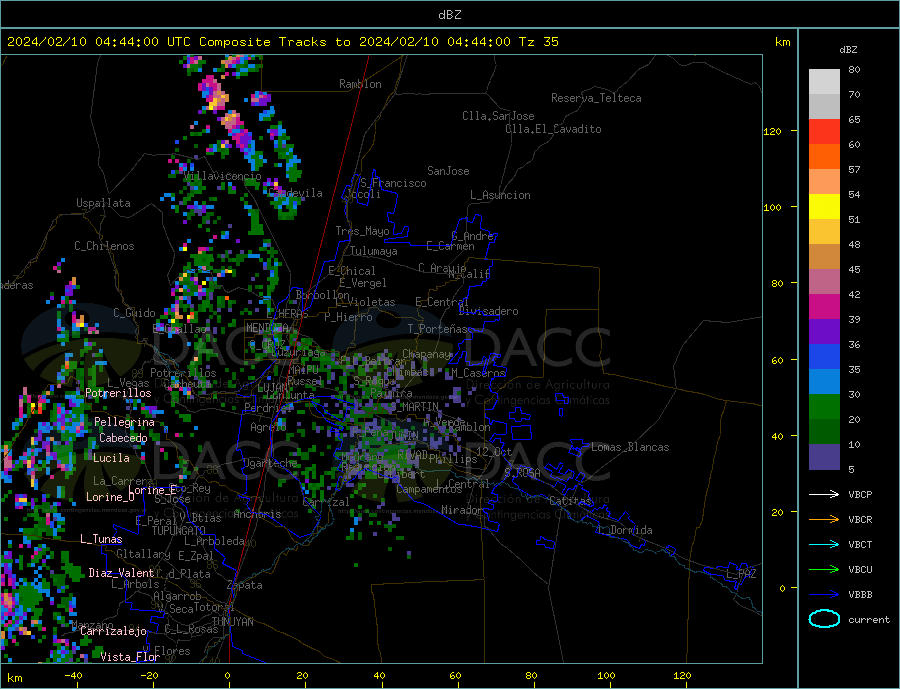Click the orange VBCR arrow icon

pos(824,519)
